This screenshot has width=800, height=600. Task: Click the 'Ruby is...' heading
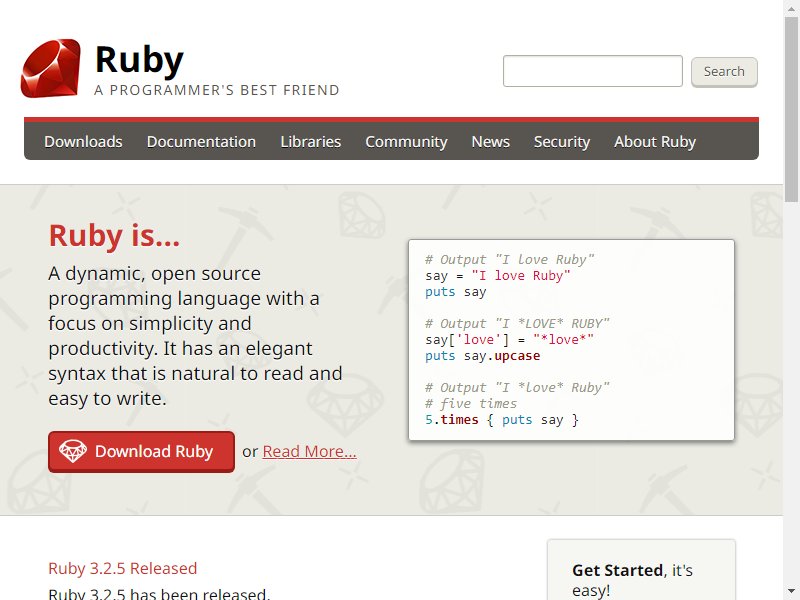tap(114, 236)
